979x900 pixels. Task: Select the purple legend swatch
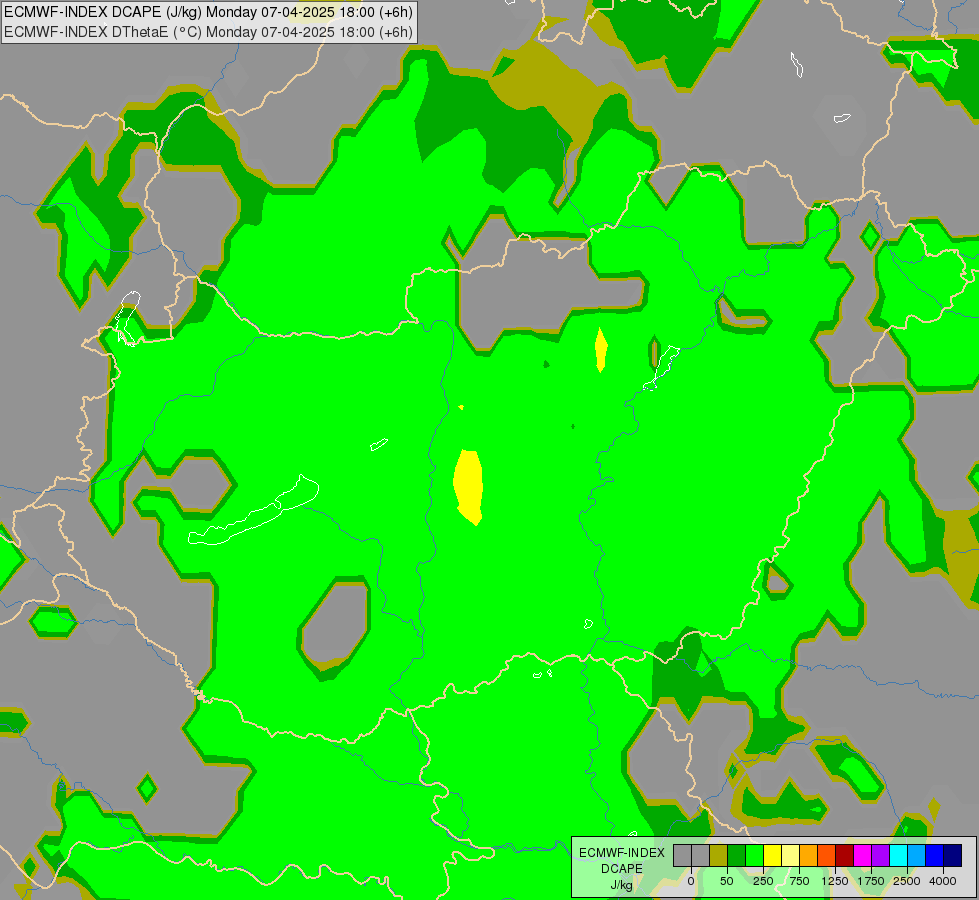pos(881,856)
